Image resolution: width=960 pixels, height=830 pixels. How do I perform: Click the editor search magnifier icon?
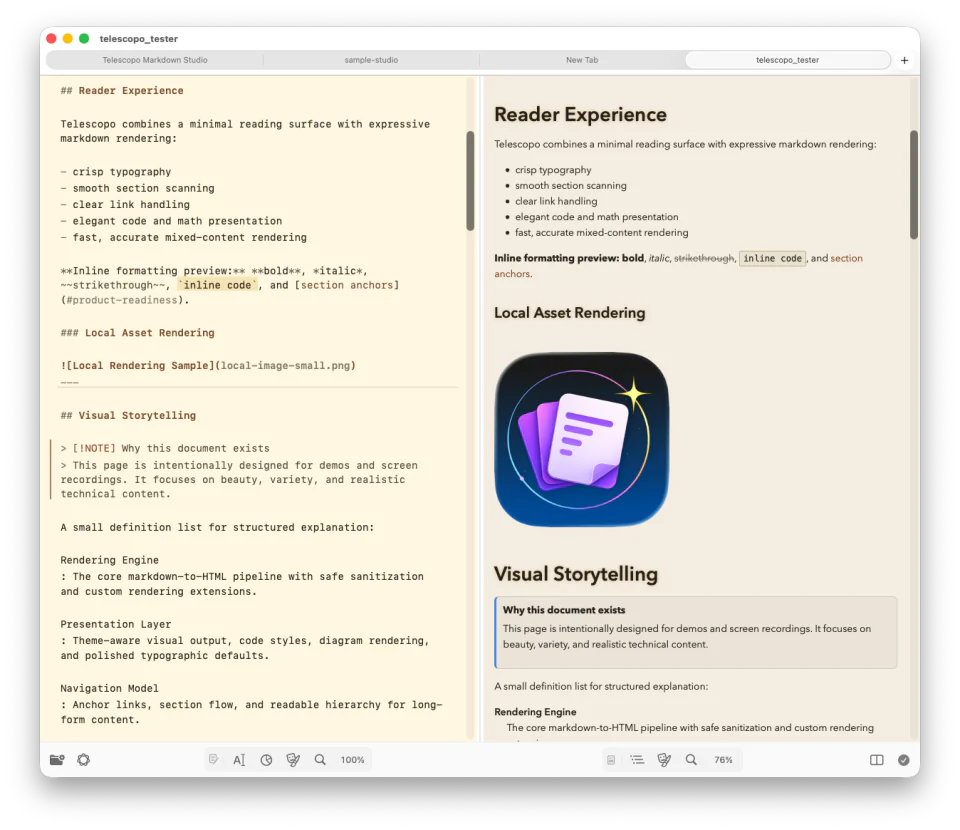[x=320, y=760]
